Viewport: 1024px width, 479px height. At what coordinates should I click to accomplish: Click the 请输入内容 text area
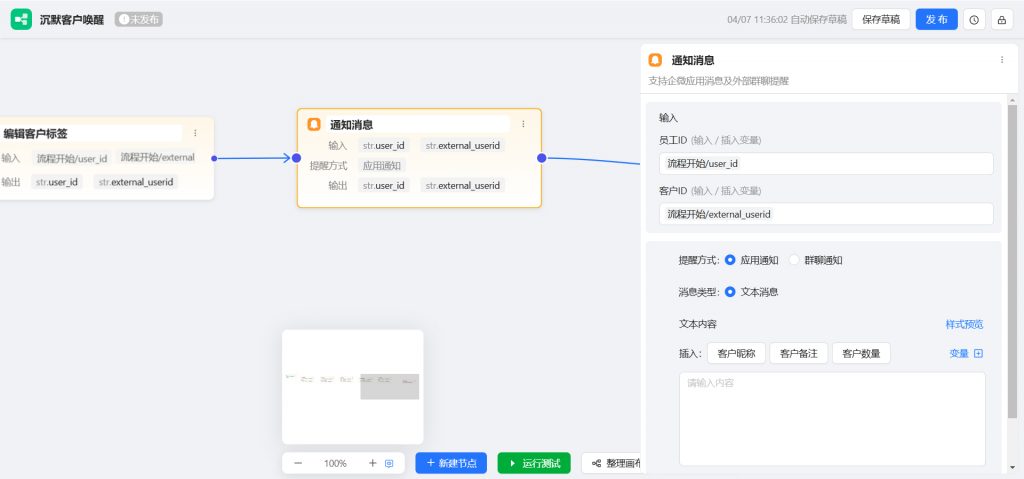pos(832,419)
